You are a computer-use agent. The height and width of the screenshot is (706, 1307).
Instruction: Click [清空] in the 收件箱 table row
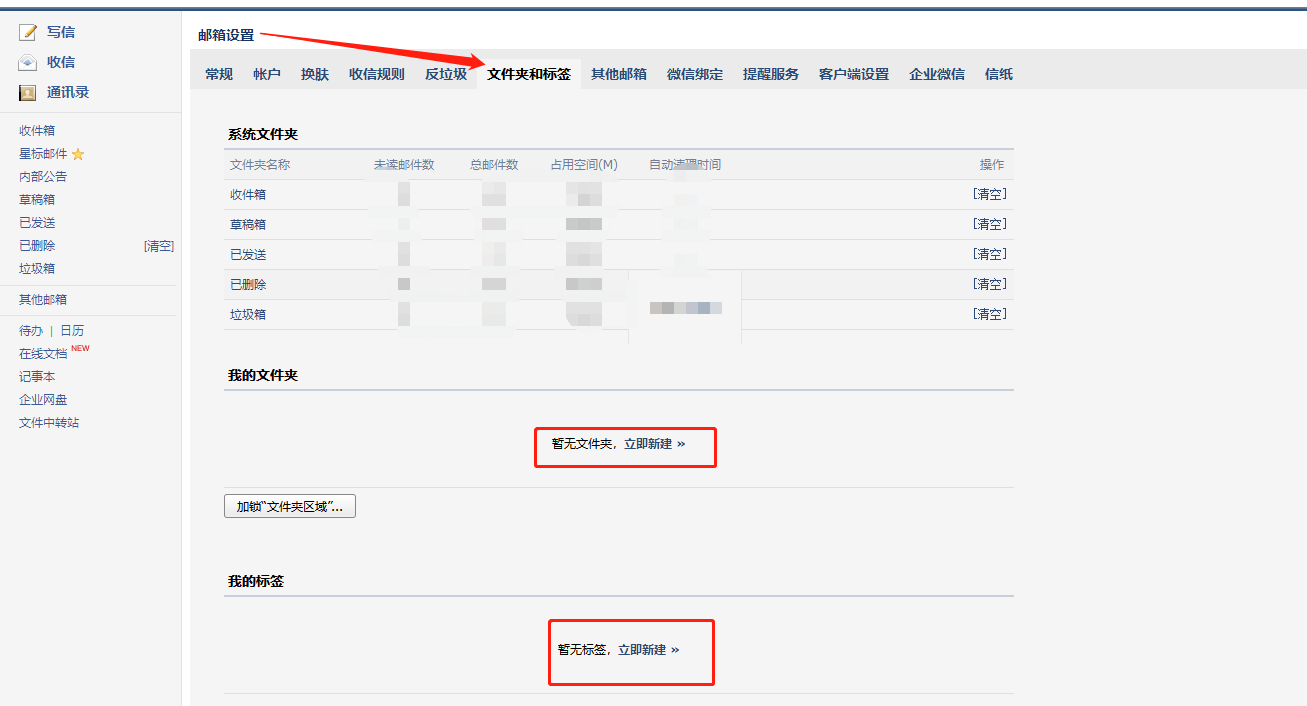990,195
